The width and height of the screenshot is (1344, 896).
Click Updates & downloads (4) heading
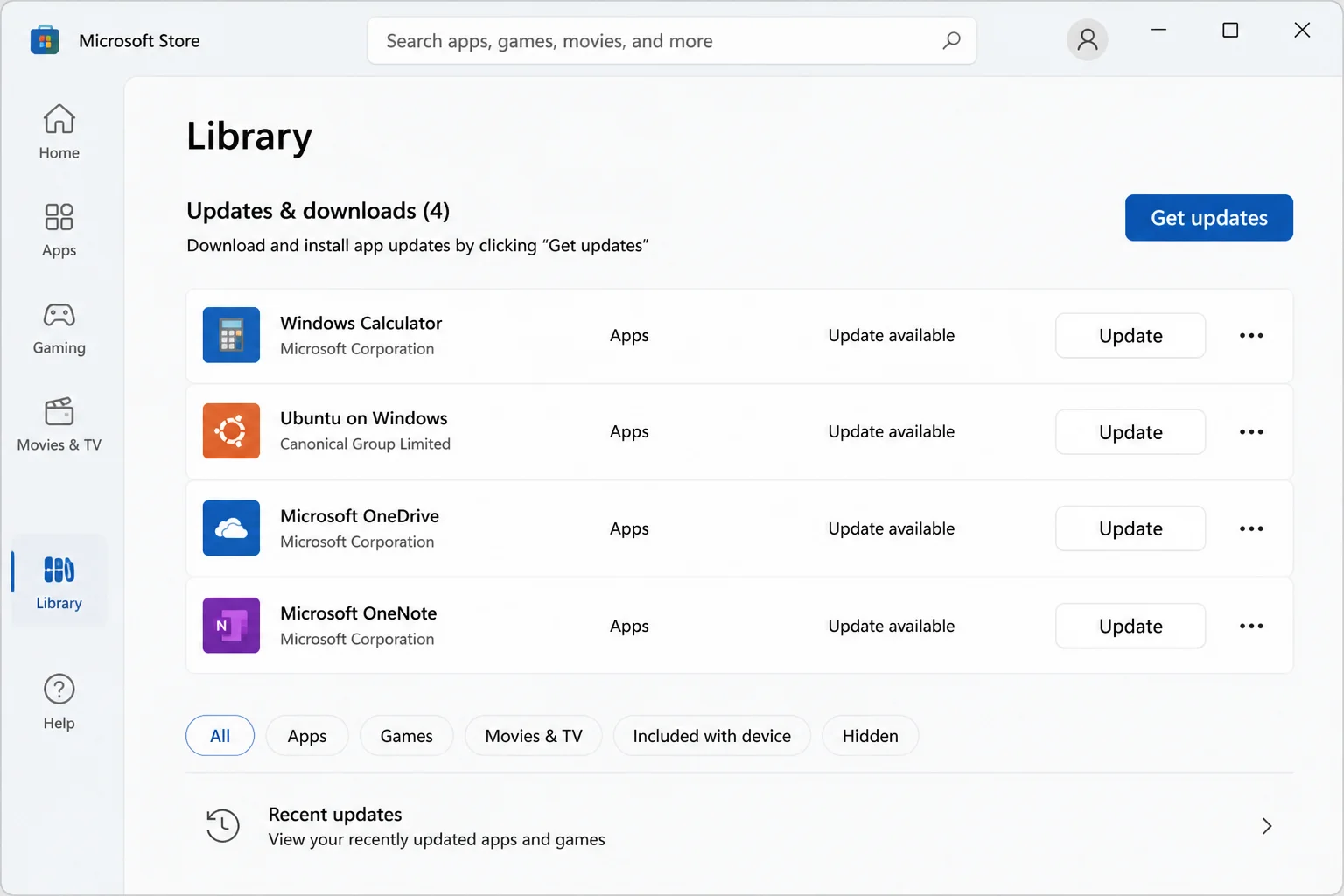click(318, 211)
